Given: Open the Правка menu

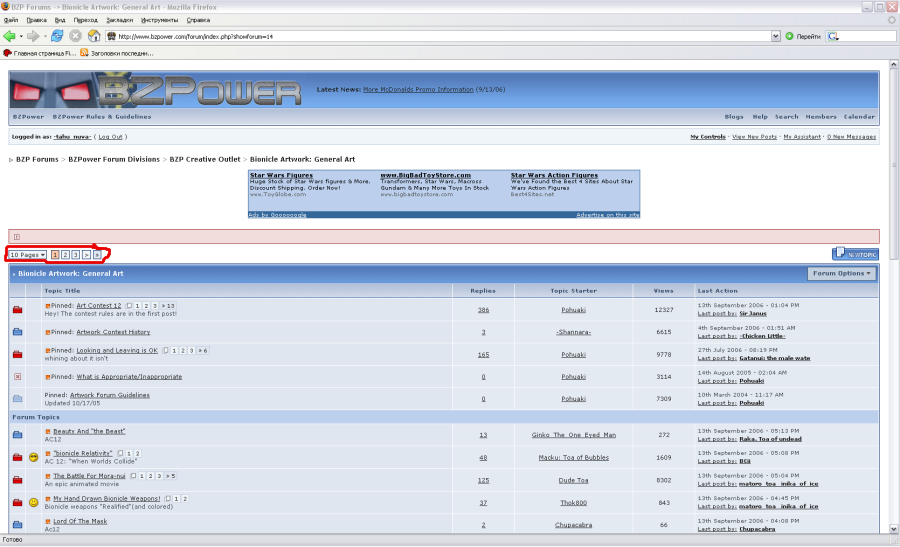Looking at the screenshot, I should (x=36, y=20).
